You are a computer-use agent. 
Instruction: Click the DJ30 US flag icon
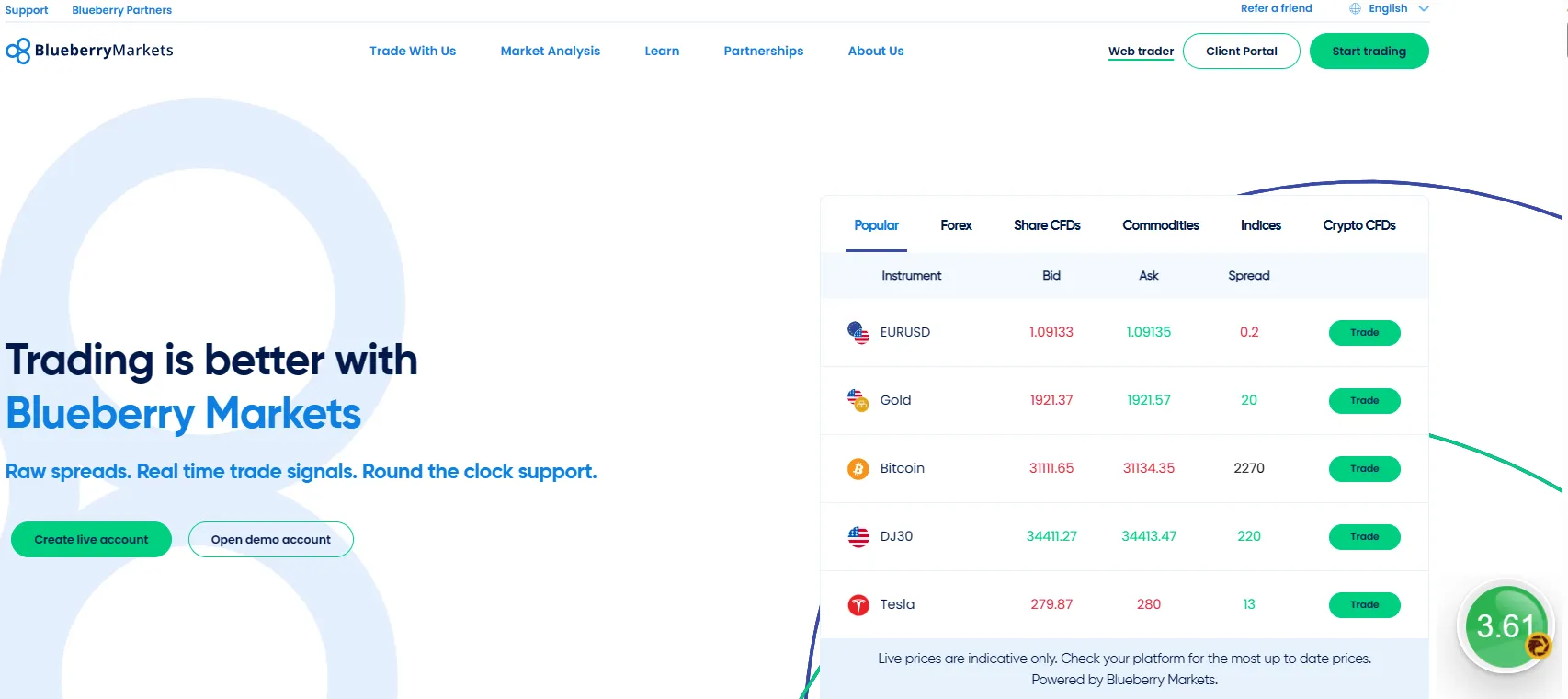click(858, 536)
